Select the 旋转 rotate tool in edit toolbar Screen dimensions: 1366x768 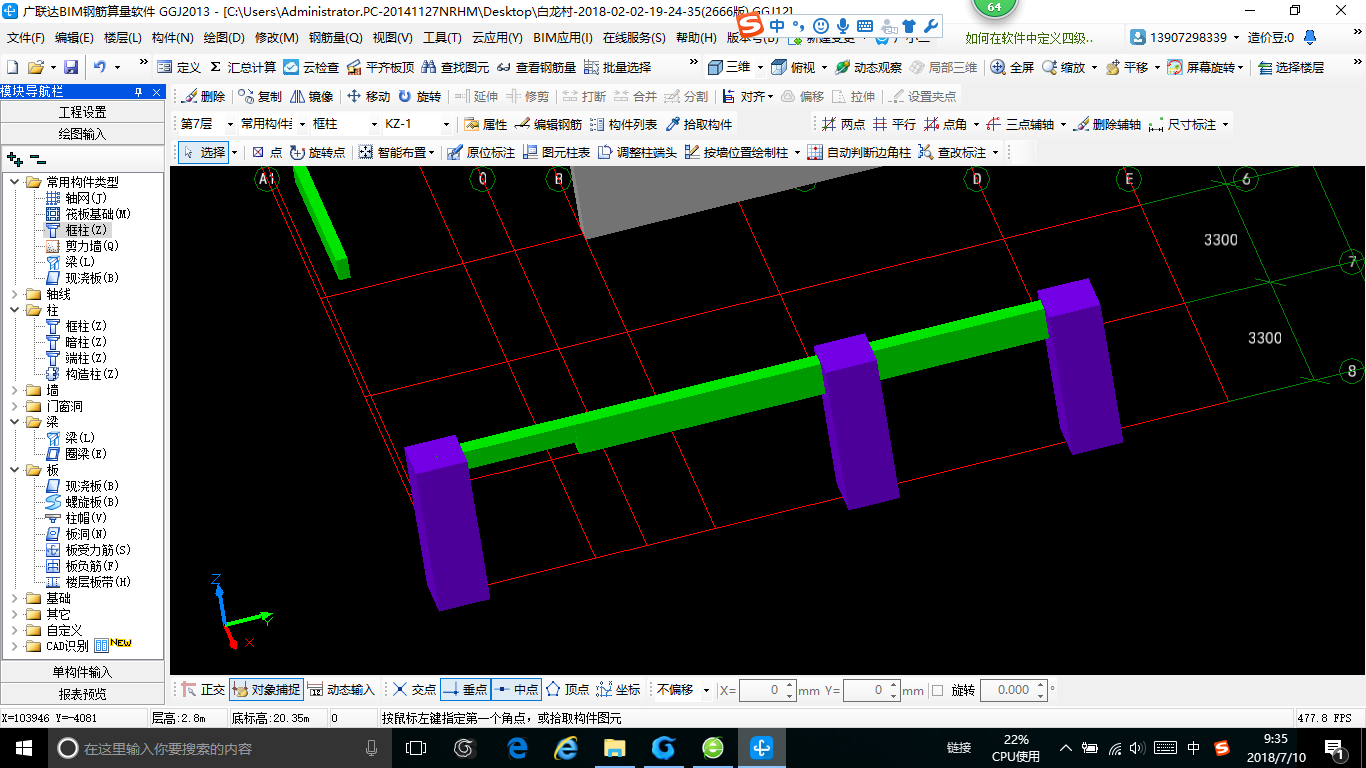click(x=419, y=96)
